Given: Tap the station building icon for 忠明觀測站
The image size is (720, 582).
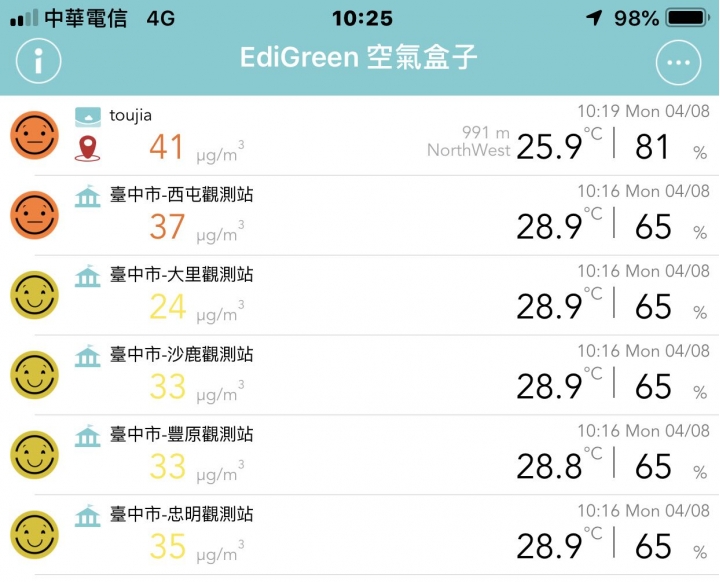Looking at the screenshot, I should click(x=88, y=516).
